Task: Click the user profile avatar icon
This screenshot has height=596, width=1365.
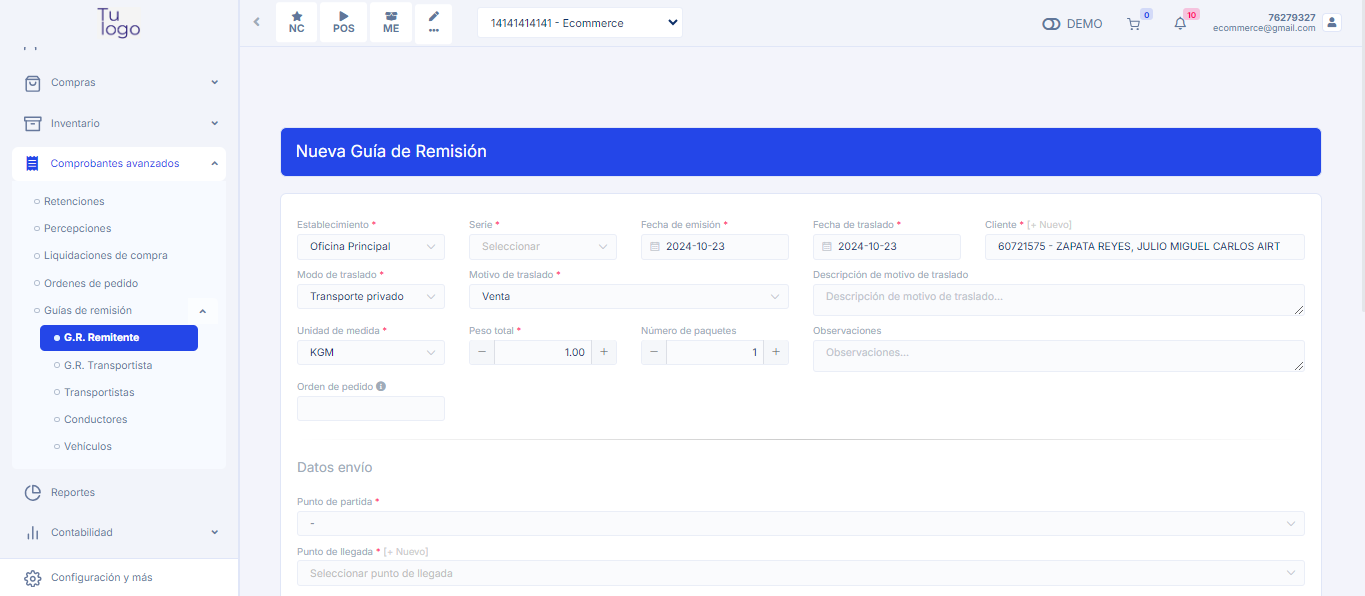Action: tap(1331, 22)
